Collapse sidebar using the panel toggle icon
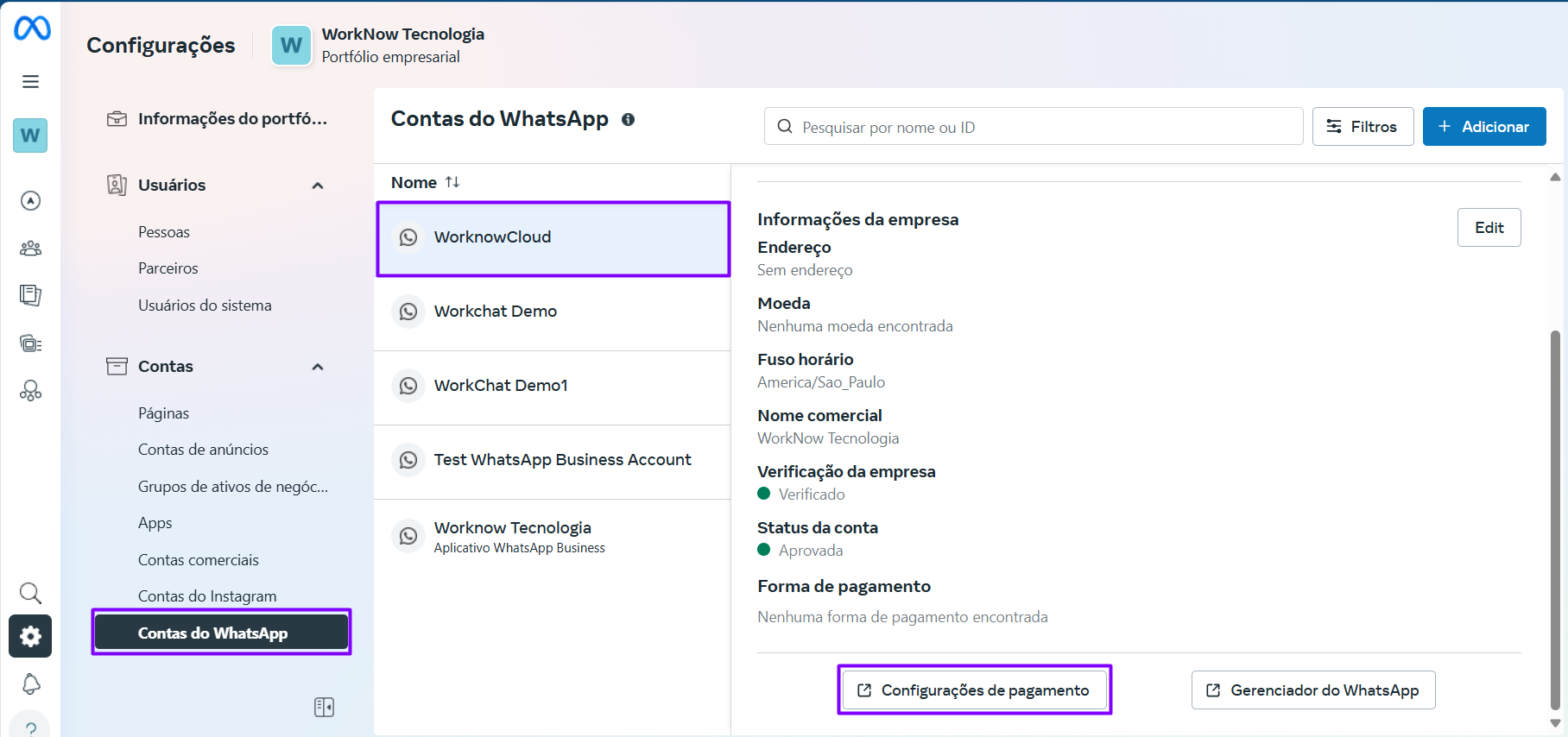 coord(324,708)
